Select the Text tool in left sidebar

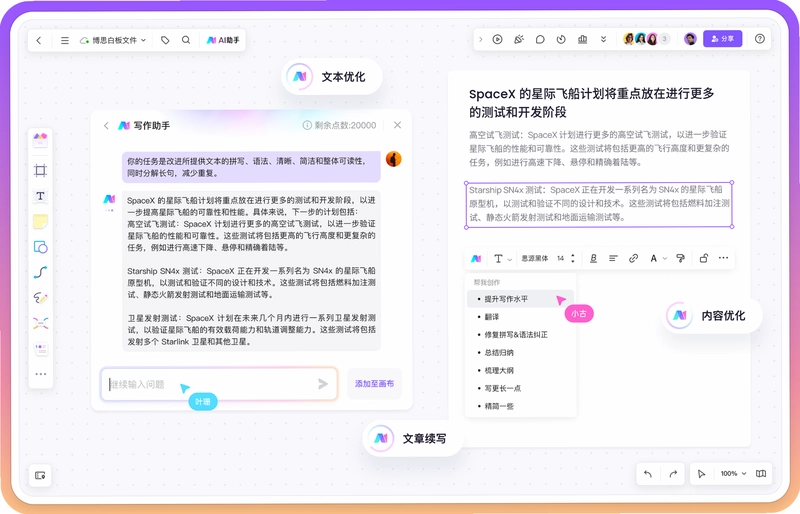[x=40, y=196]
